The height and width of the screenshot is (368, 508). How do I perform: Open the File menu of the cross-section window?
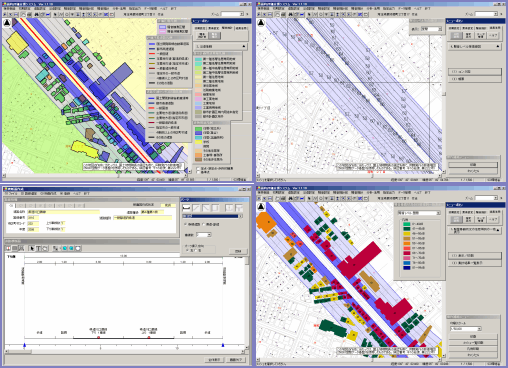point(11,193)
